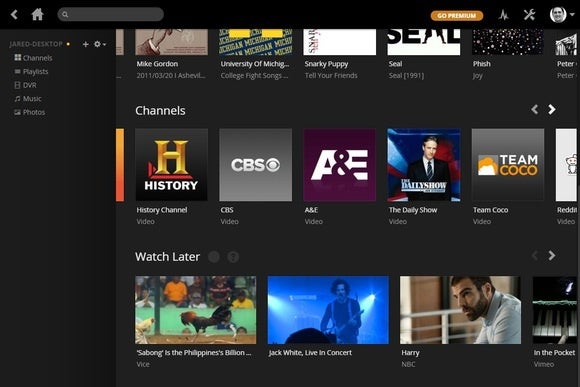This screenshot has width=580, height=387.
Task: Click the History Channel title text
Action: coord(162,210)
